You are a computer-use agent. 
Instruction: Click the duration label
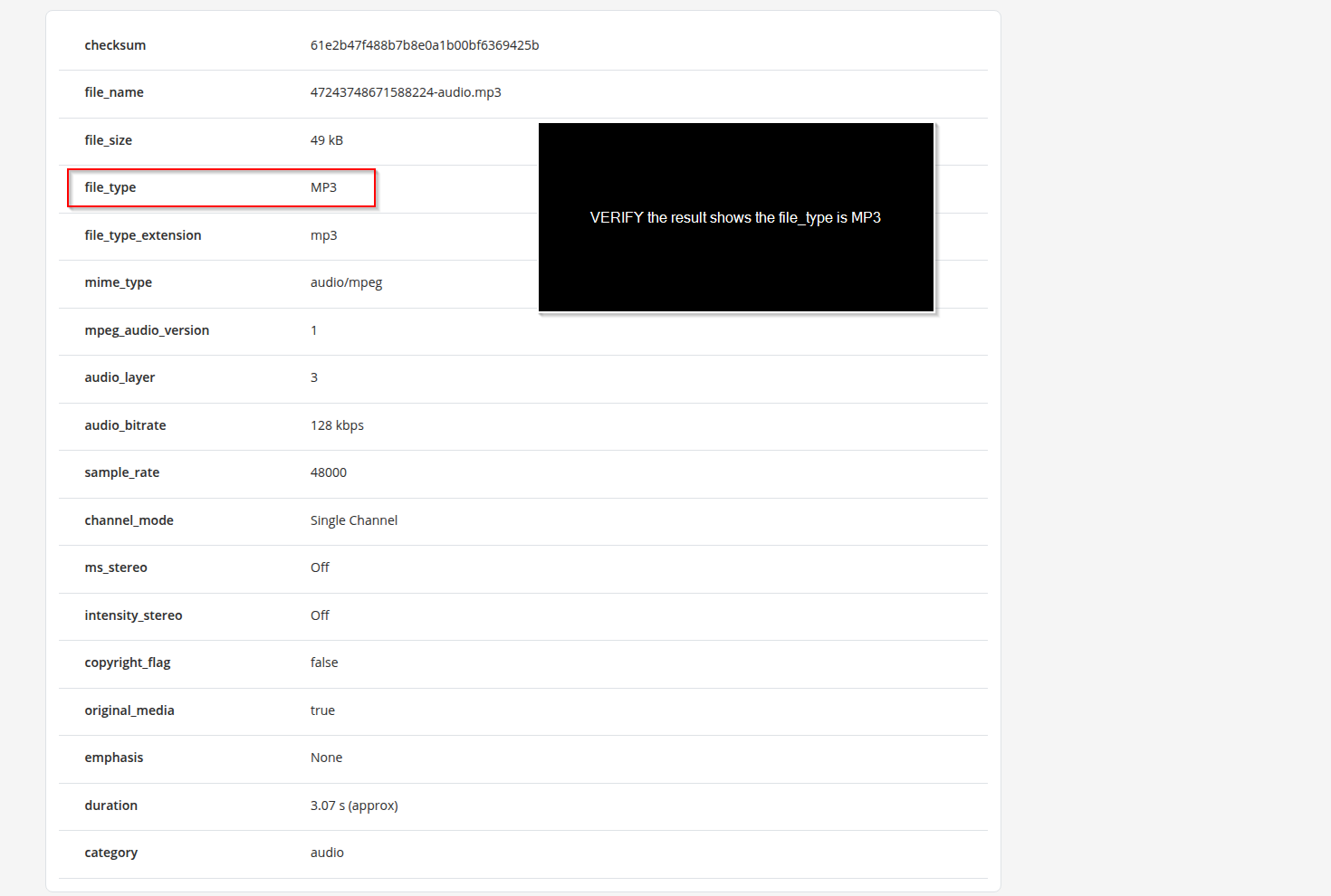pos(111,805)
